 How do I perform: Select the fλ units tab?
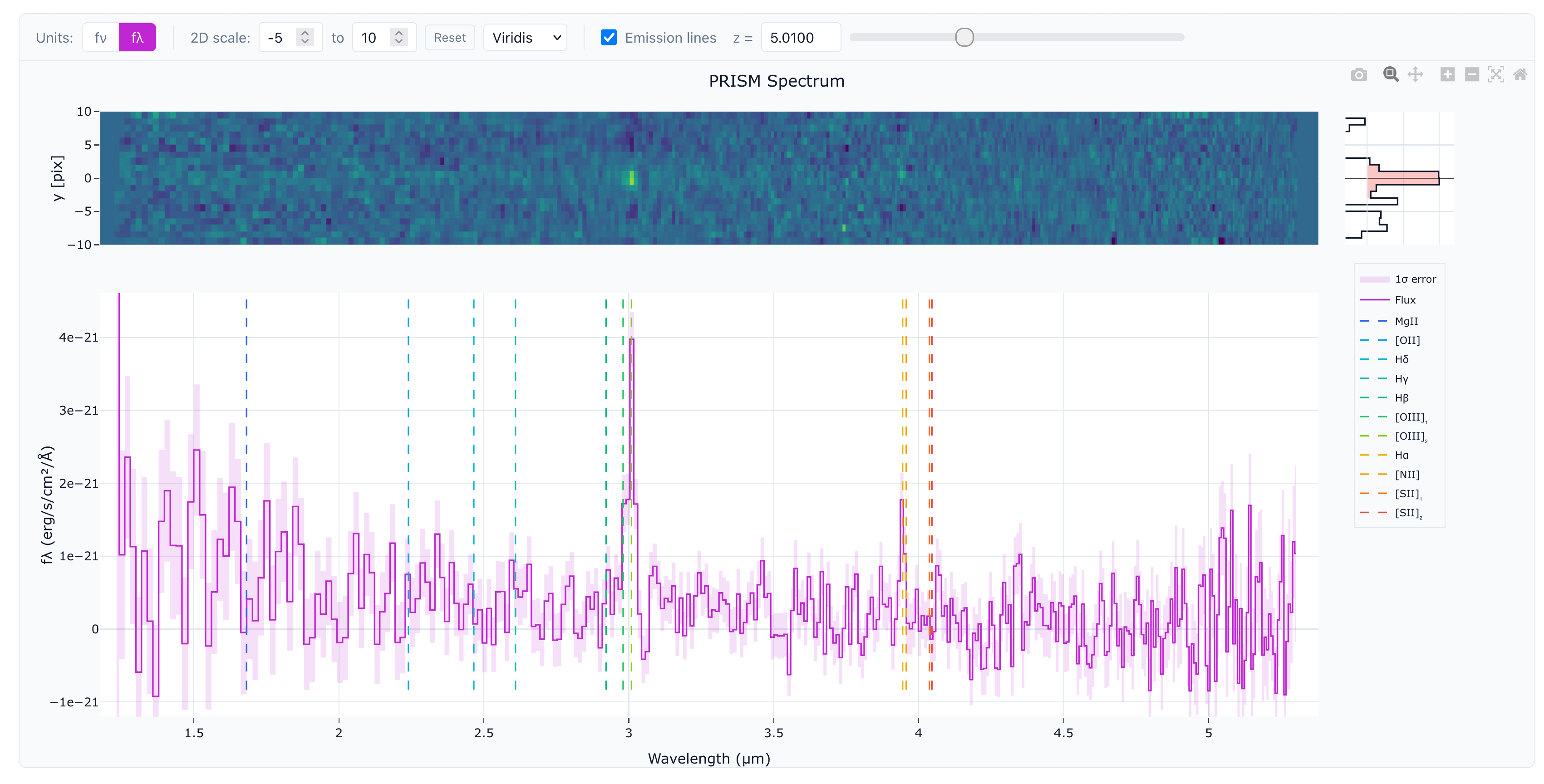[x=137, y=37]
